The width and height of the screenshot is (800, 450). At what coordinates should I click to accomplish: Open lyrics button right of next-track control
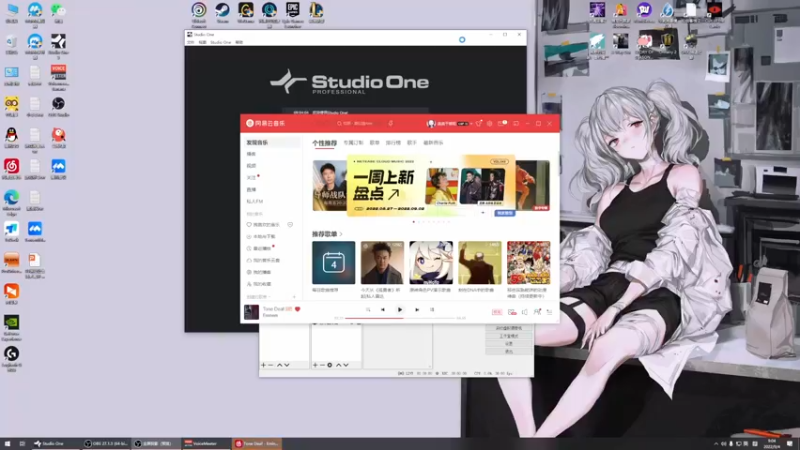432,310
